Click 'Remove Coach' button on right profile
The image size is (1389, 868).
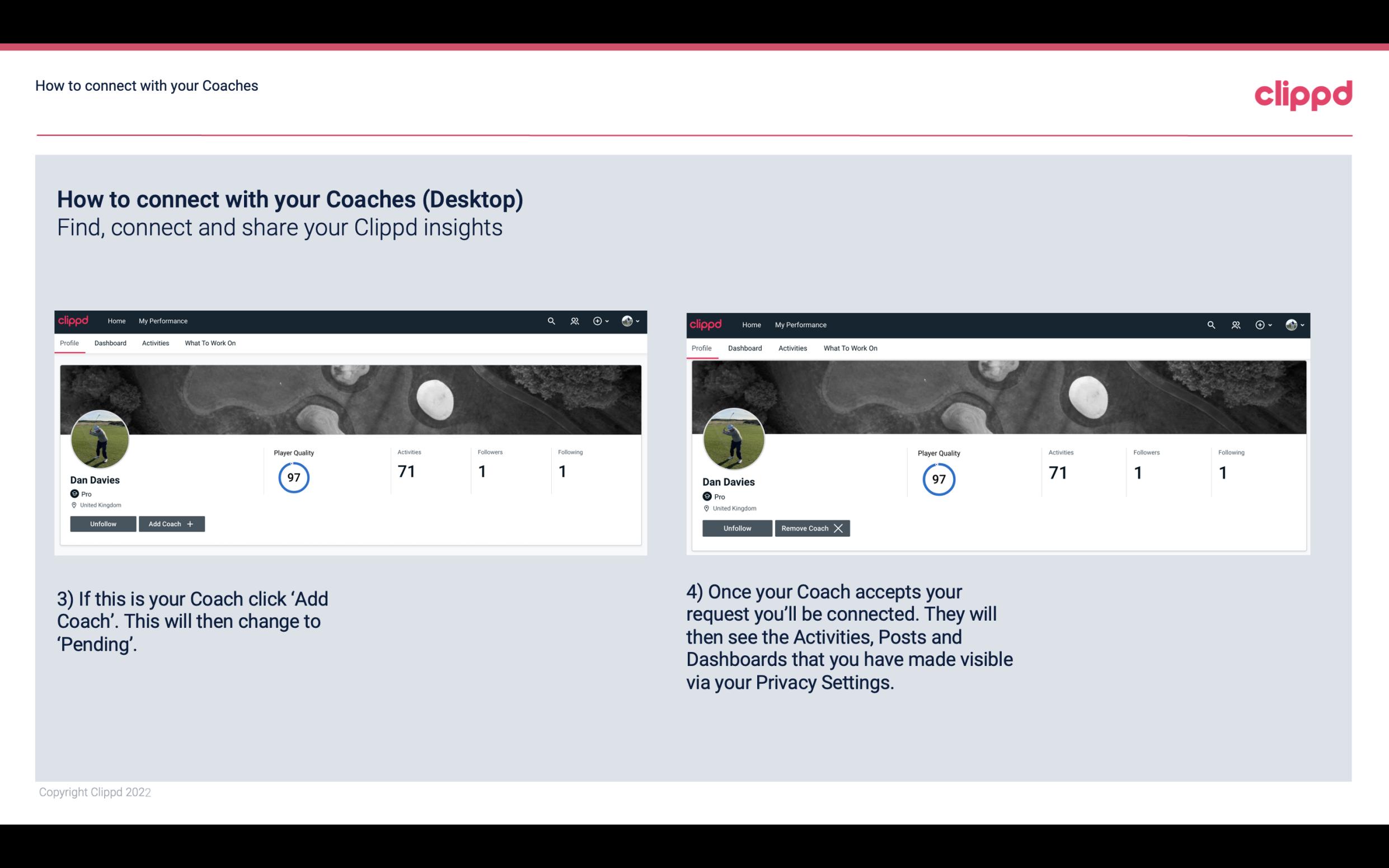[812, 528]
